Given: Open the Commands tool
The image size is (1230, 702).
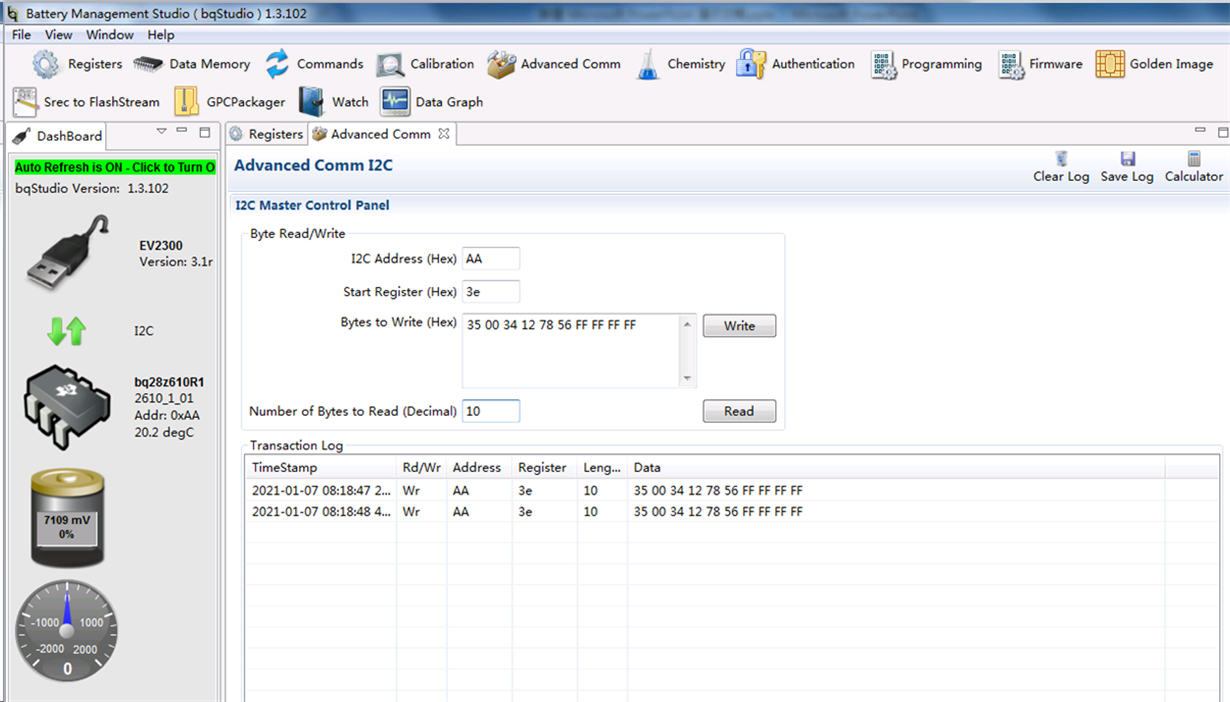Looking at the screenshot, I should pyautogui.click(x=314, y=64).
